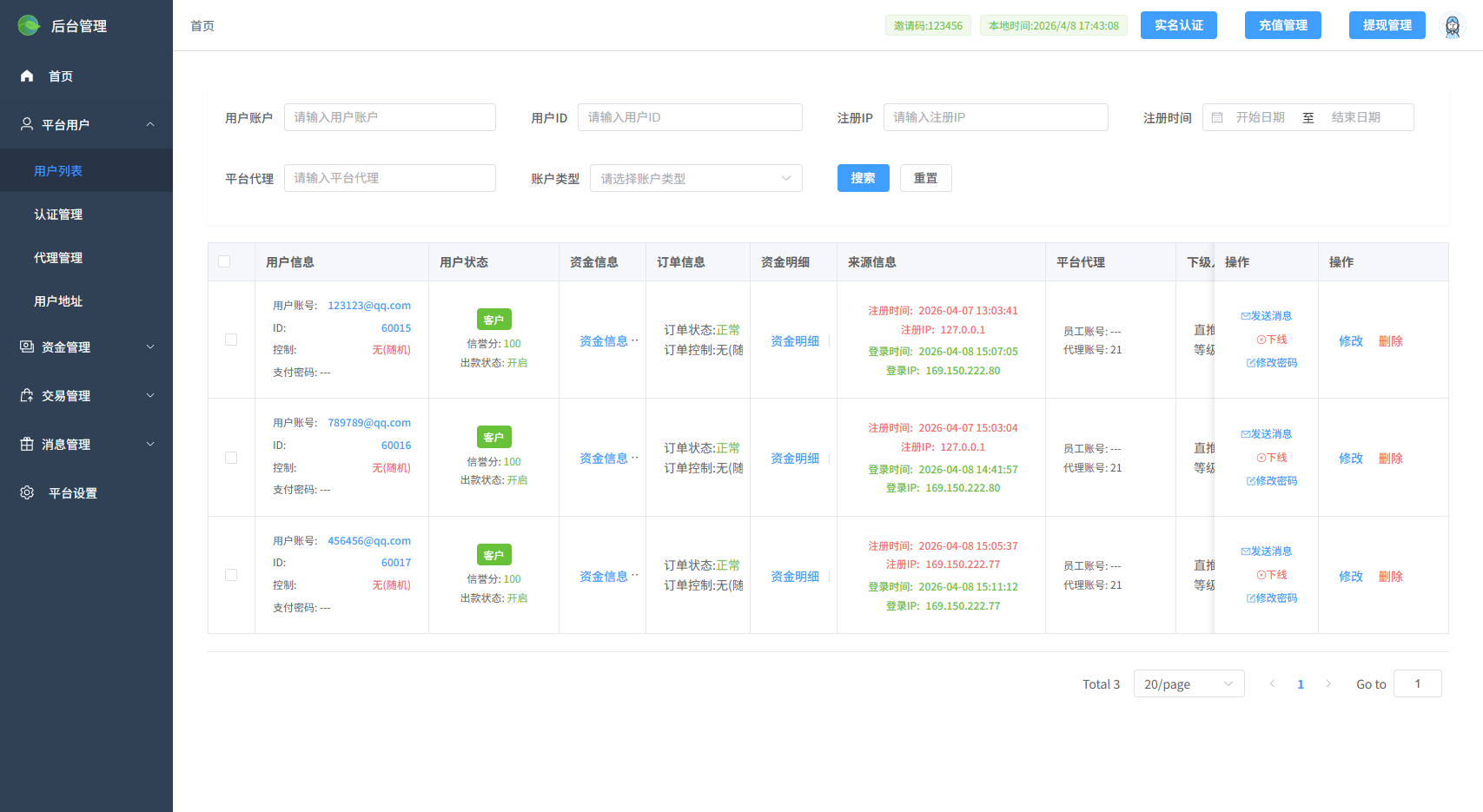Select 认证管理 in the sidebar

pyautogui.click(x=58, y=214)
